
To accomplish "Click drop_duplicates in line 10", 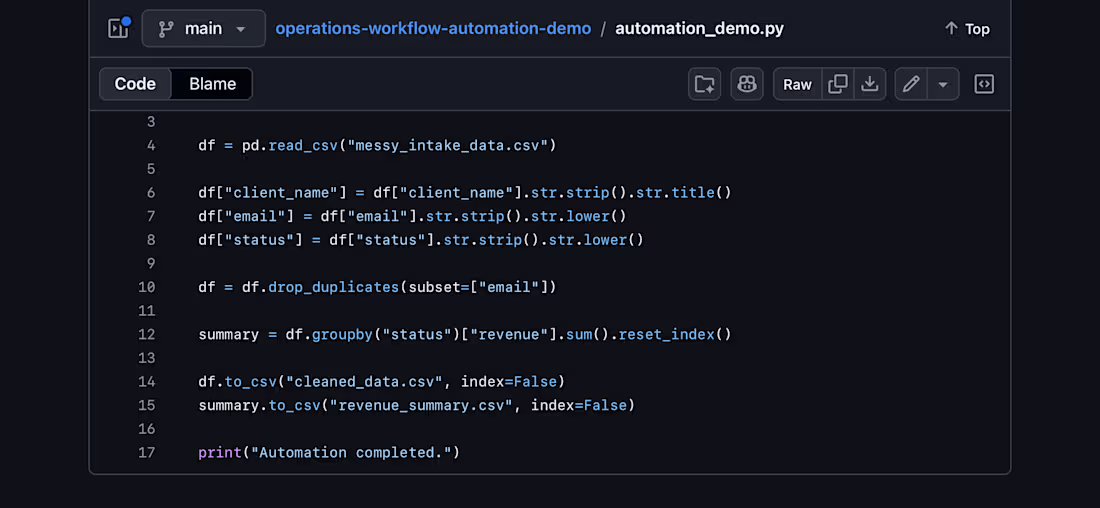I will click(334, 287).
